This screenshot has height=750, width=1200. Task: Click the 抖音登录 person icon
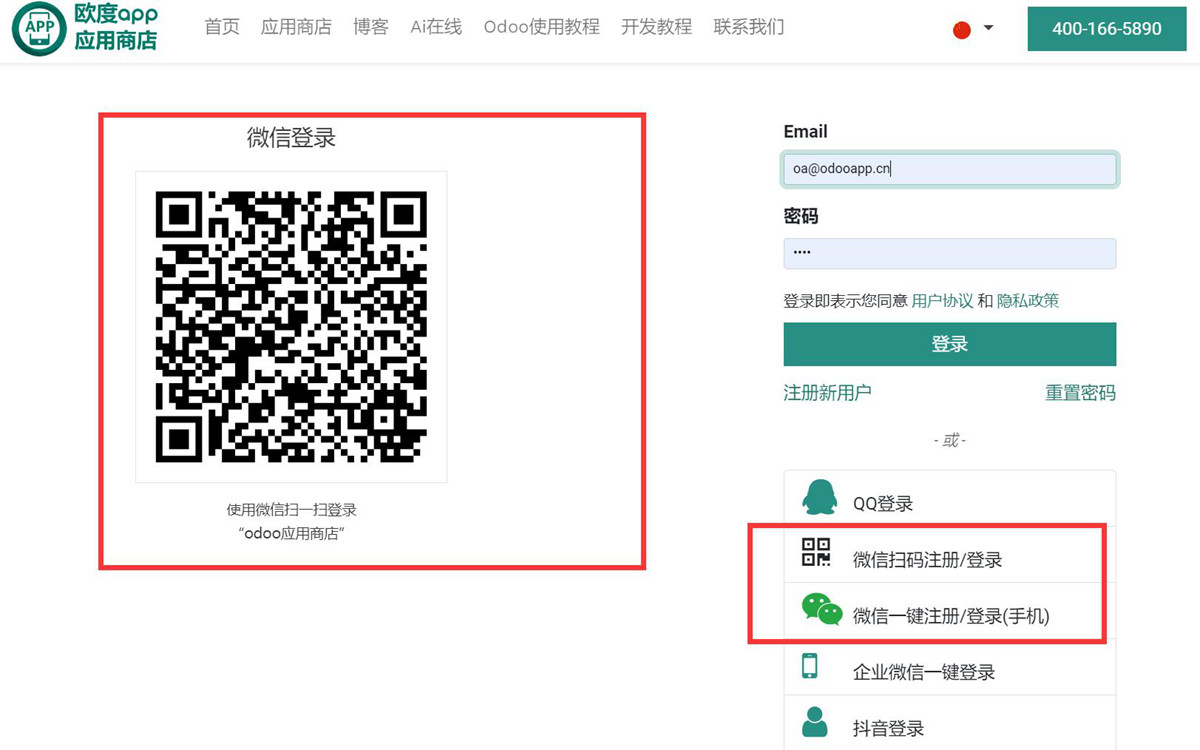815,722
